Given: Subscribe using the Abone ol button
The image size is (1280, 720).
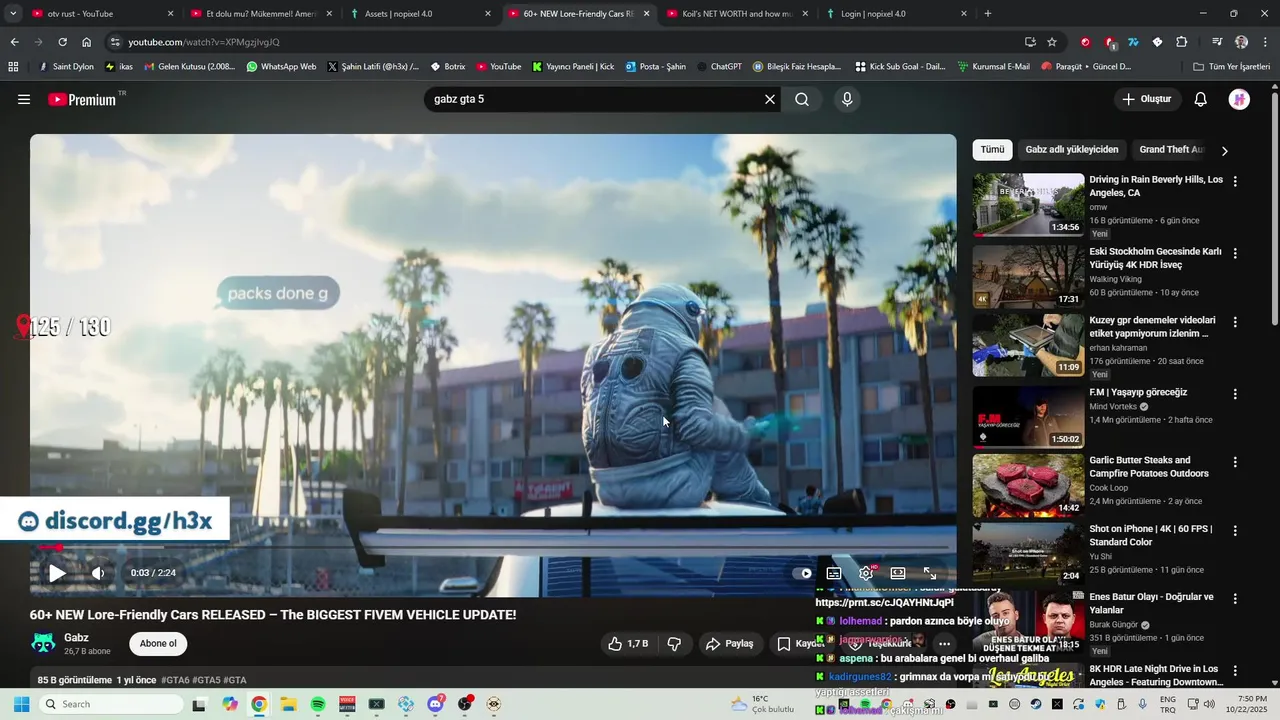Looking at the screenshot, I should point(158,644).
